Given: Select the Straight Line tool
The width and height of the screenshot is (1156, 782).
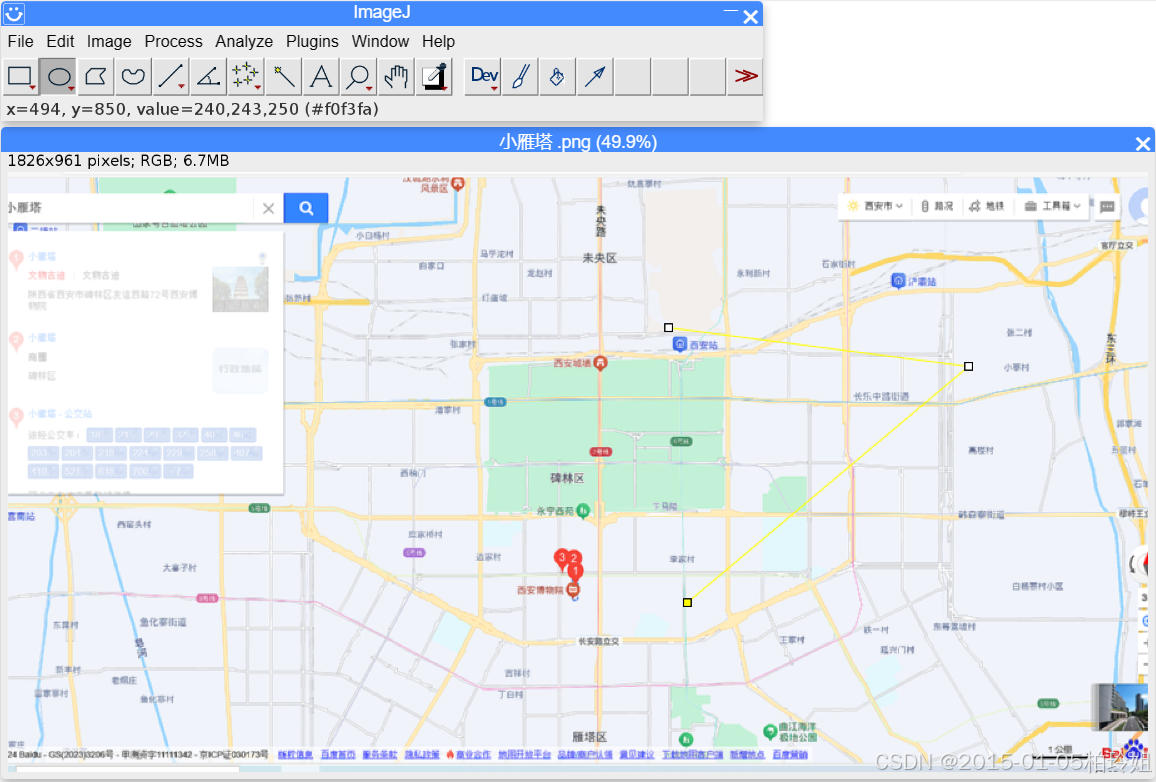Looking at the screenshot, I should 171,76.
